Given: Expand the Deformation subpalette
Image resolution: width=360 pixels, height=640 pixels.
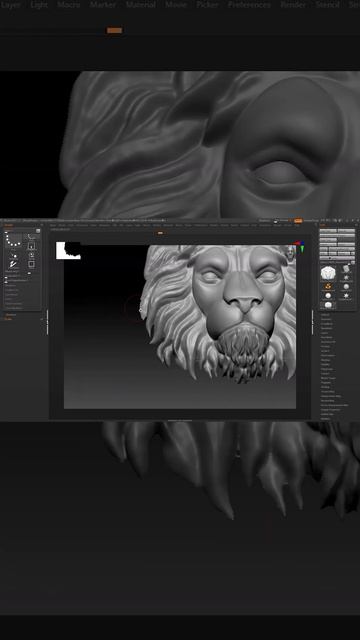Looking at the screenshot, I should point(328,356).
